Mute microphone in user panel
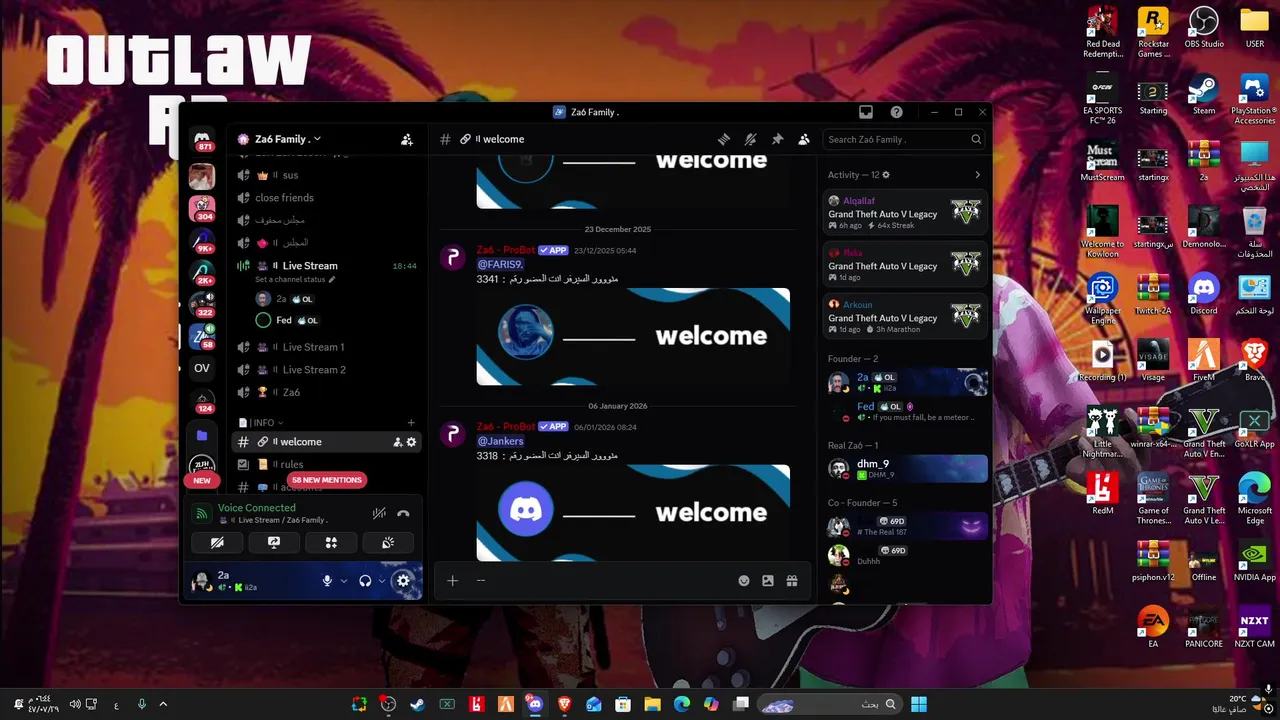Image resolution: width=1280 pixels, height=720 pixels. 327,581
